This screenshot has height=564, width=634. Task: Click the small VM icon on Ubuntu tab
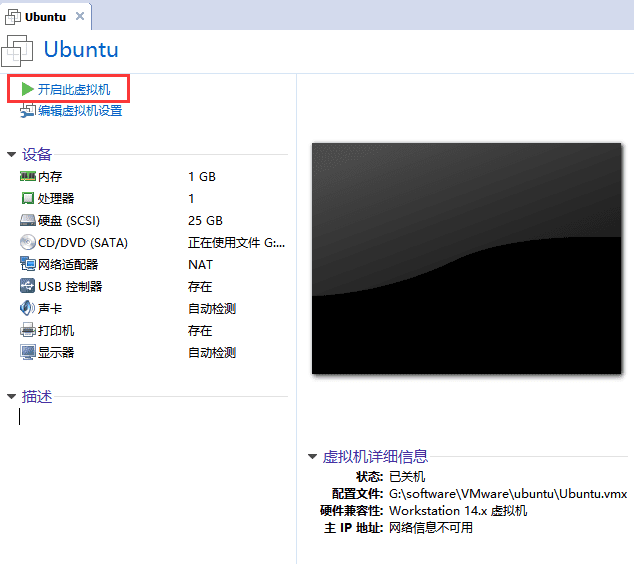coord(13,17)
